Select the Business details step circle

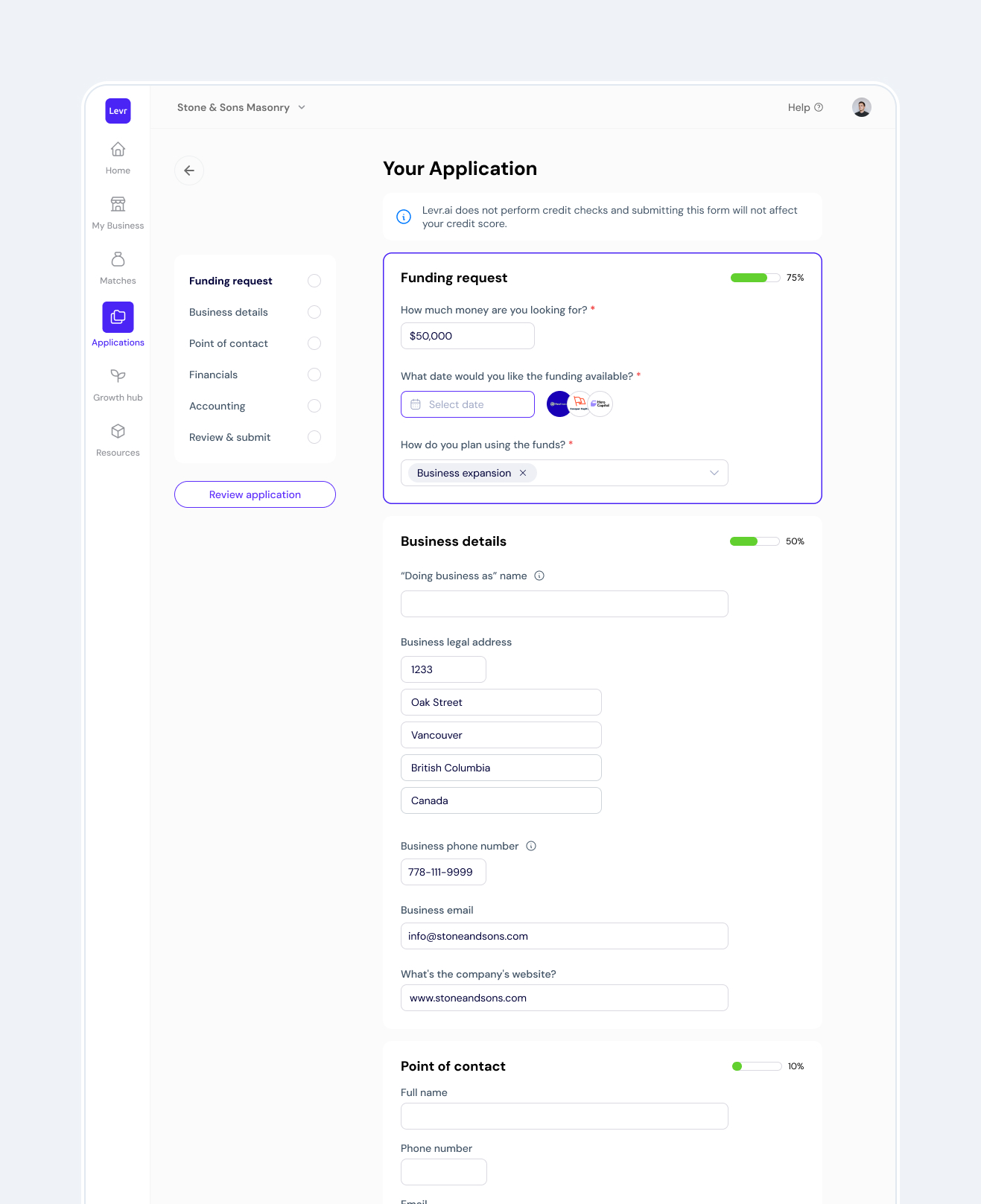[x=314, y=312]
